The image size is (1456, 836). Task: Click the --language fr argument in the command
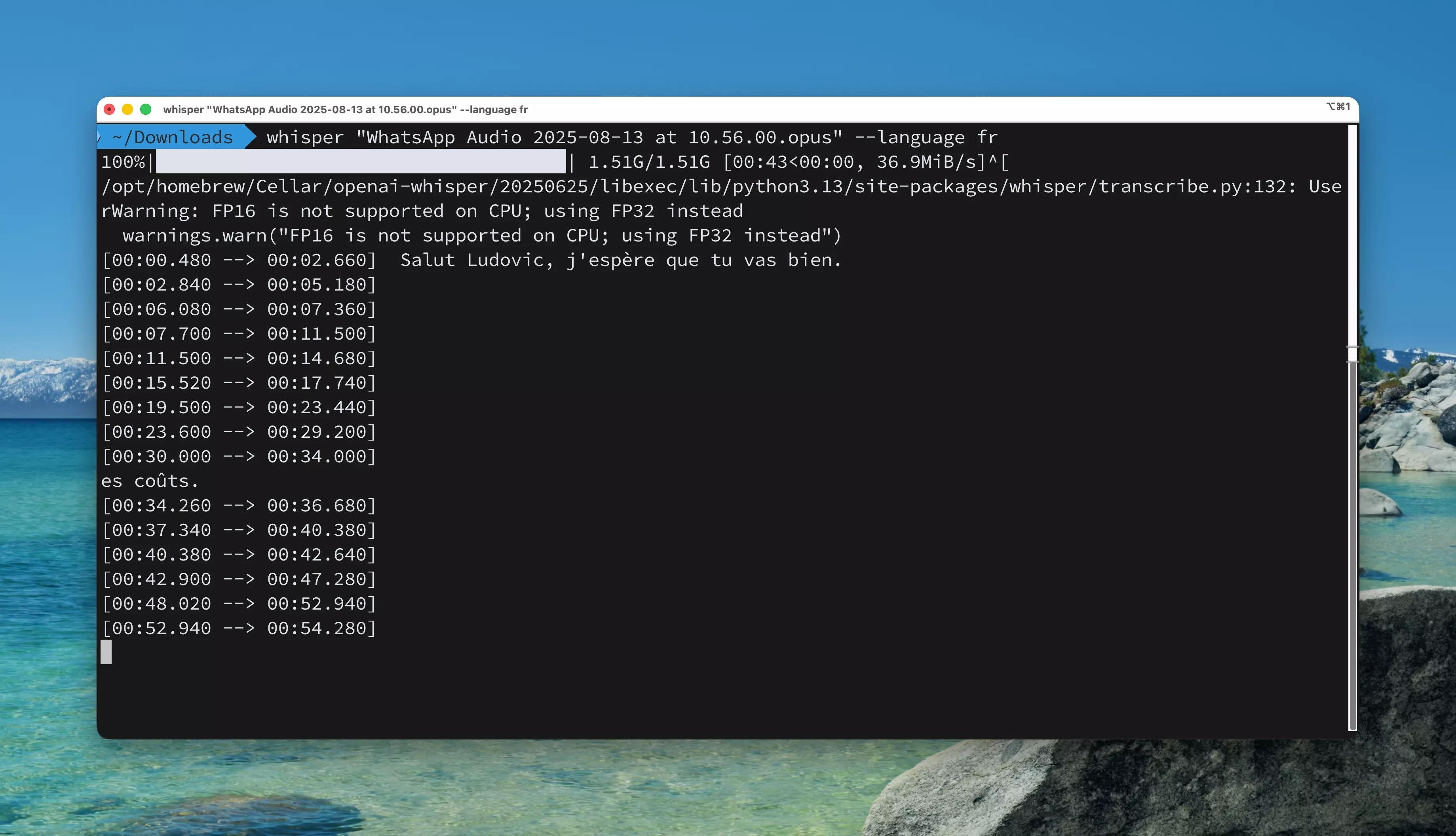tap(926, 137)
